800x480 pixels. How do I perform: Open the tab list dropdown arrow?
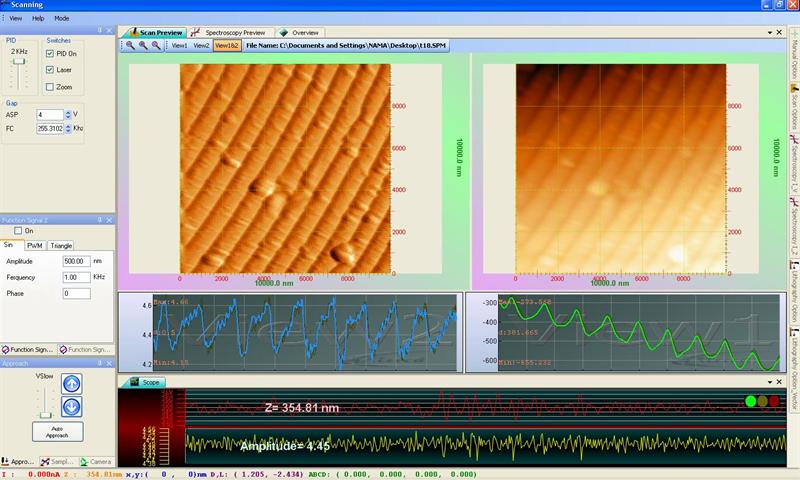coord(771,33)
